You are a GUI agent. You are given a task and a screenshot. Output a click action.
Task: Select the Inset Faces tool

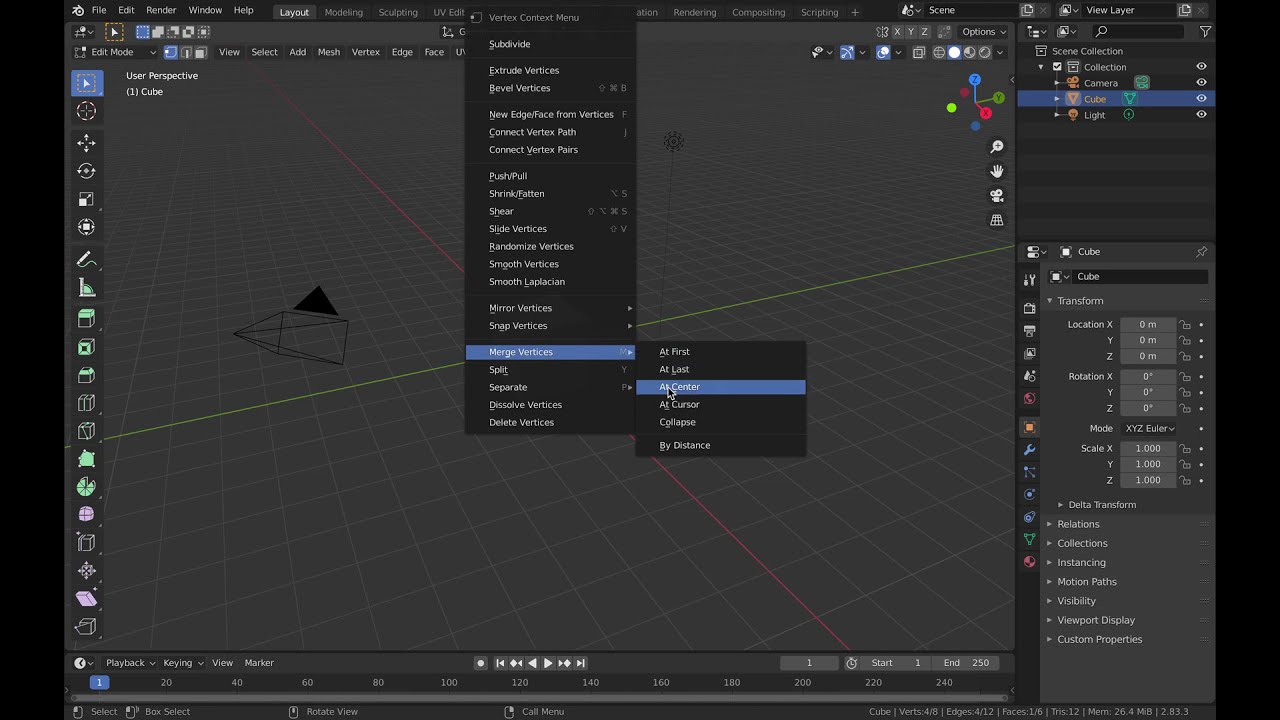click(86, 347)
